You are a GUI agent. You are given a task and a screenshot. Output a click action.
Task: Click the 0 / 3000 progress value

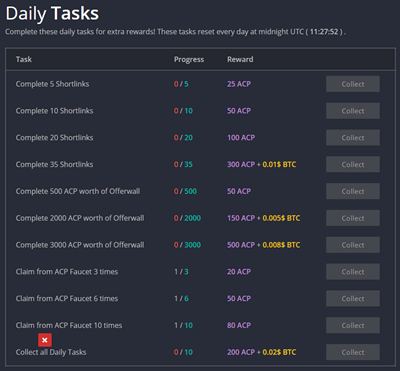[x=187, y=245]
